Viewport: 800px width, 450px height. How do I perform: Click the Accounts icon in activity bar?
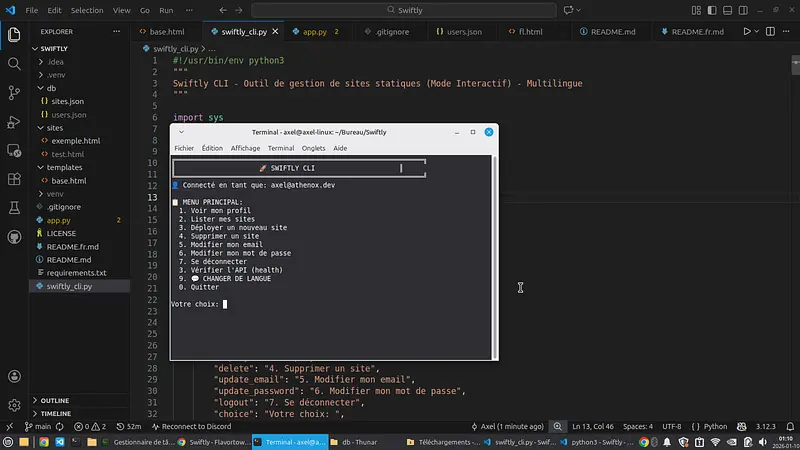click(x=14, y=376)
